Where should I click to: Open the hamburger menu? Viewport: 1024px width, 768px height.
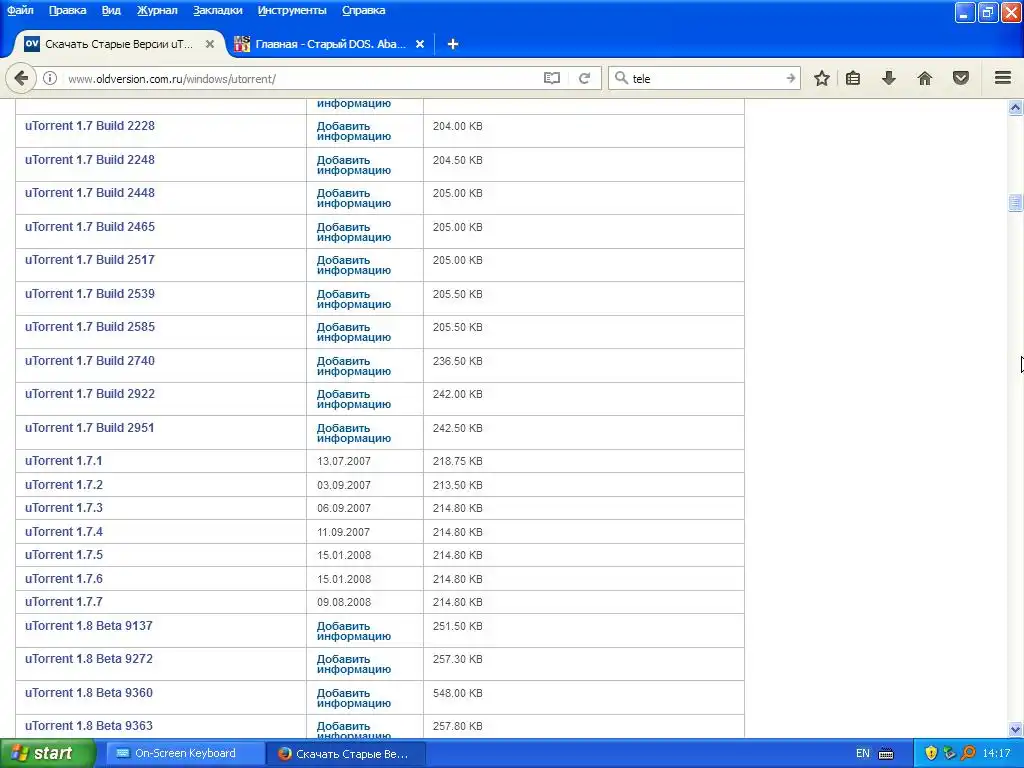click(x=1003, y=78)
